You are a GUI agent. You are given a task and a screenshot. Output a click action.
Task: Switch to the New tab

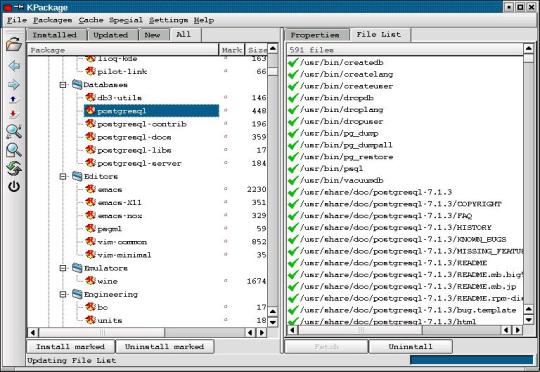tap(154, 35)
